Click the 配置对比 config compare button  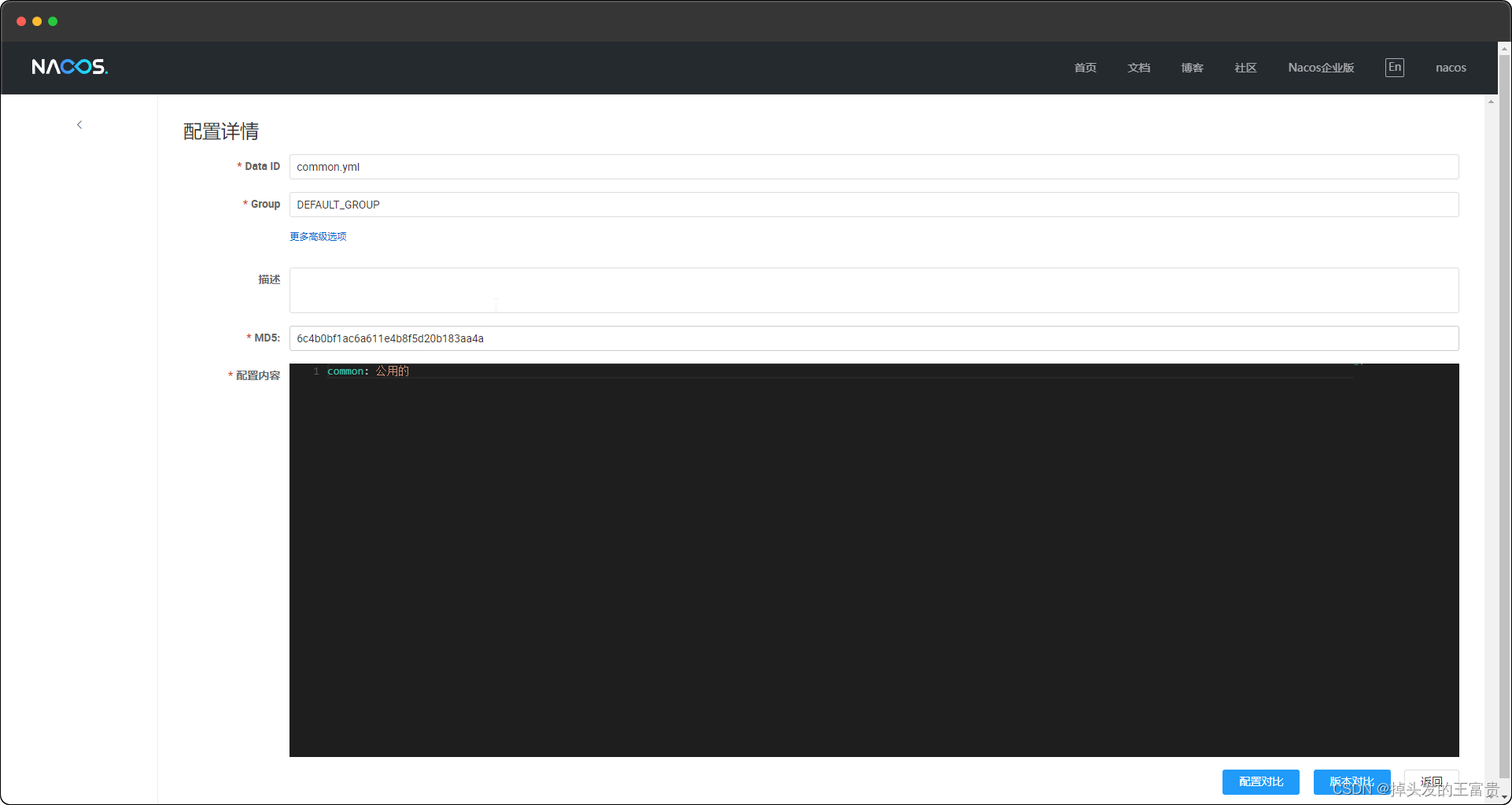1261,782
